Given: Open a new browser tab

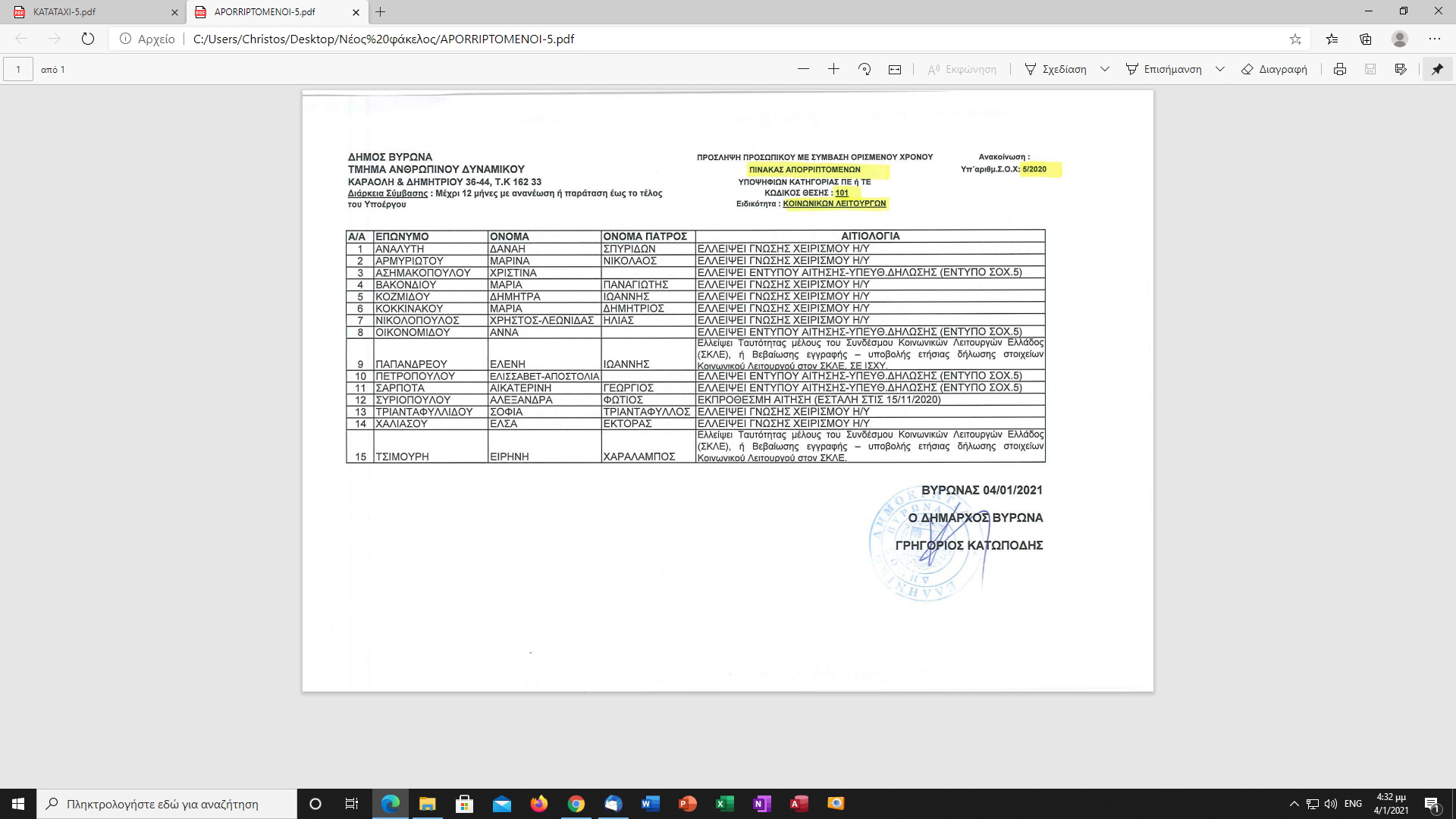Looking at the screenshot, I should click(381, 12).
